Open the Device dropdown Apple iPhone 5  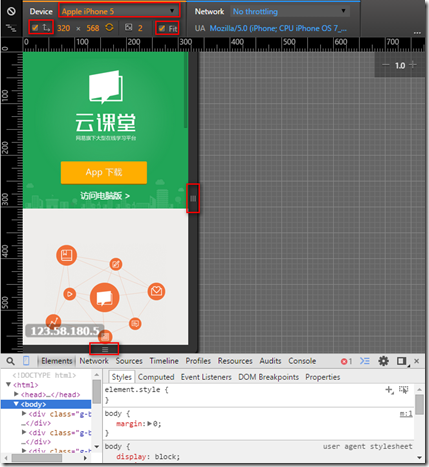[x=119, y=11]
